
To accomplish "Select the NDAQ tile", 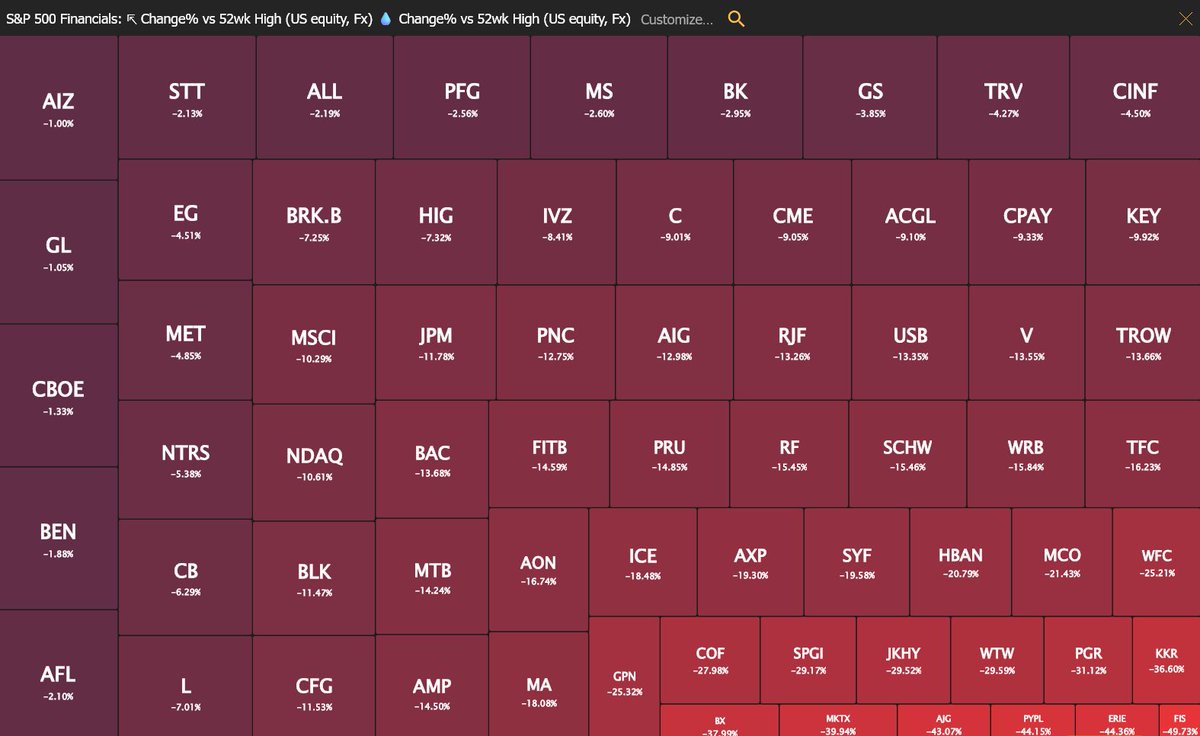I will (x=314, y=463).
